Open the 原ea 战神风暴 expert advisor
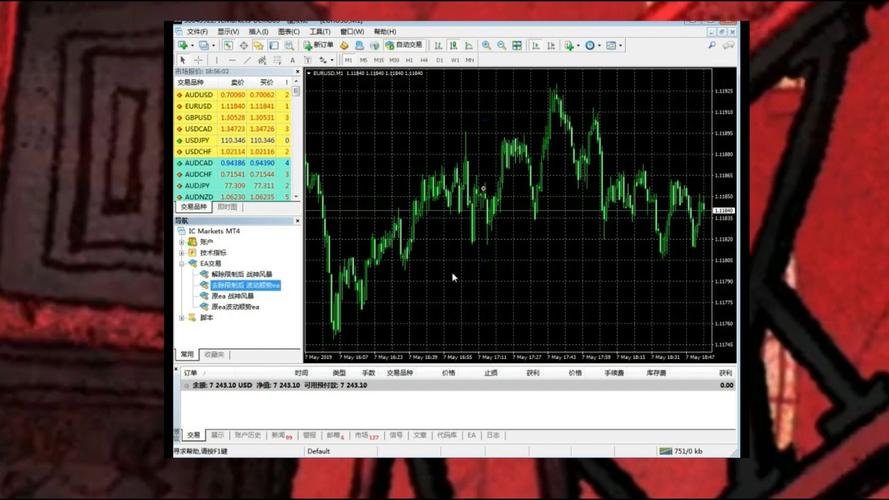The width and height of the screenshot is (889, 500). pyautogui.click(x=232, y=296)
